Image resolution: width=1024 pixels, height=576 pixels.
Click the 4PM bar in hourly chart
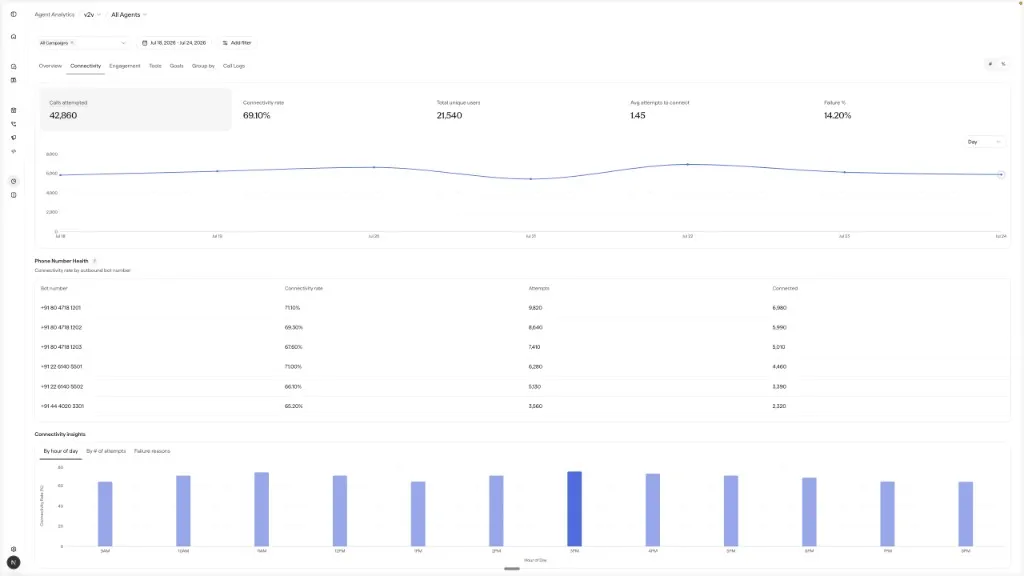point(652,510)
